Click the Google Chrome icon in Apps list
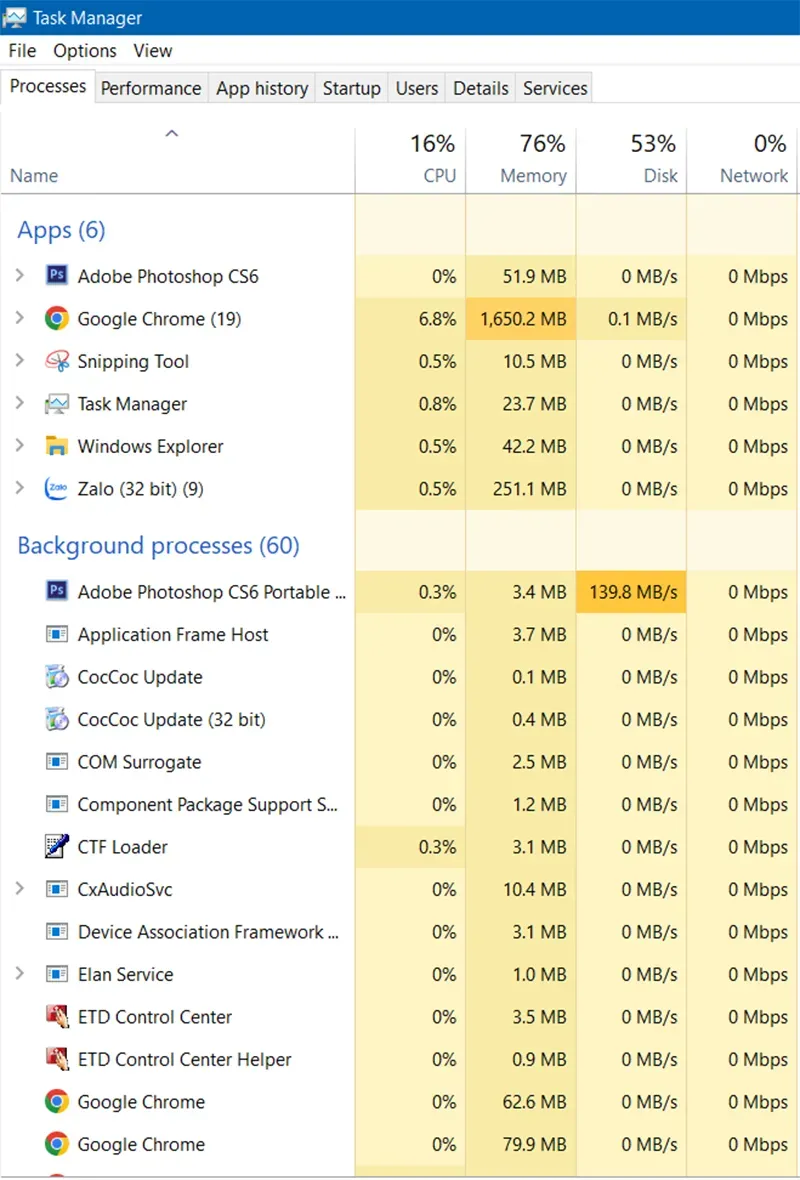This screenshot has width=800, height=1180. [57, 318]
